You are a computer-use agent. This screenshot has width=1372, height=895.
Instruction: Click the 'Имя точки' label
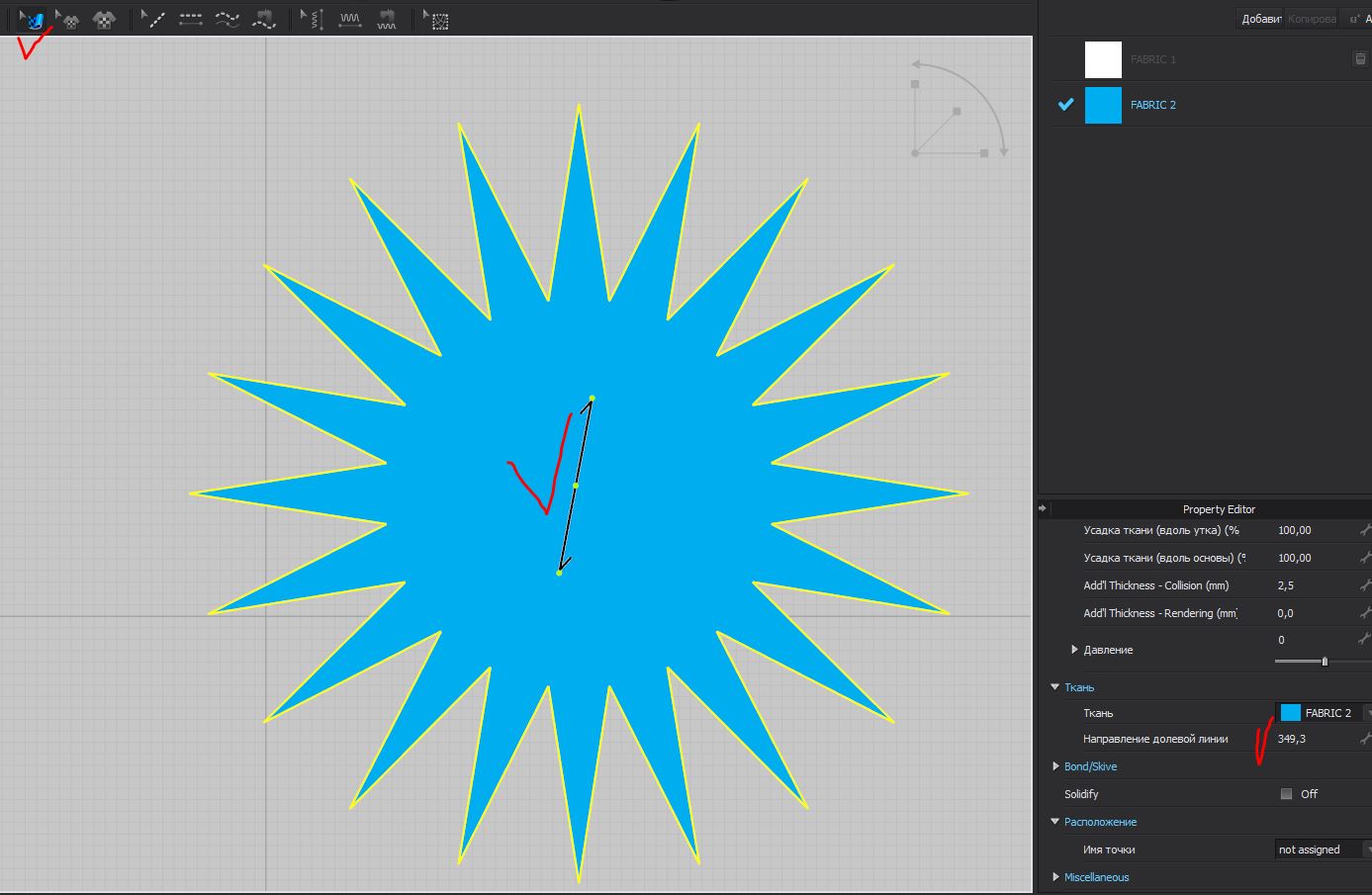[x=1109, y=850]
